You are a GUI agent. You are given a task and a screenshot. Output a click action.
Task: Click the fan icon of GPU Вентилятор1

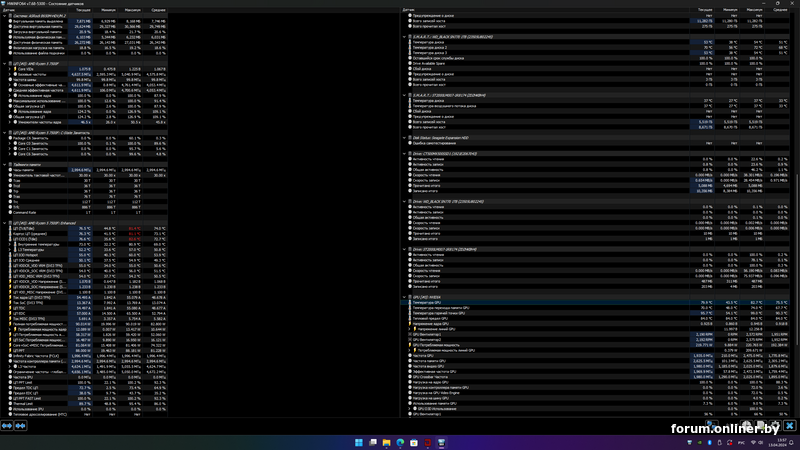click(410, 335)
